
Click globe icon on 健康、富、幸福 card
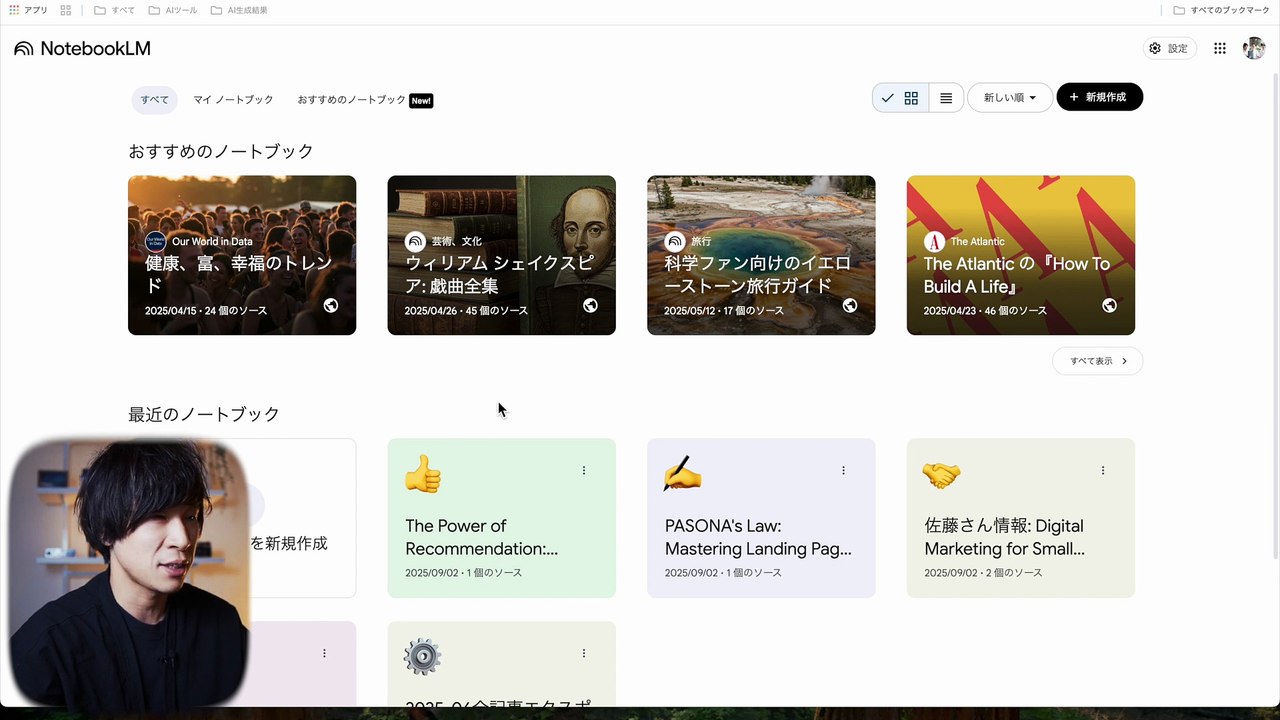click(x=331, y=306)
